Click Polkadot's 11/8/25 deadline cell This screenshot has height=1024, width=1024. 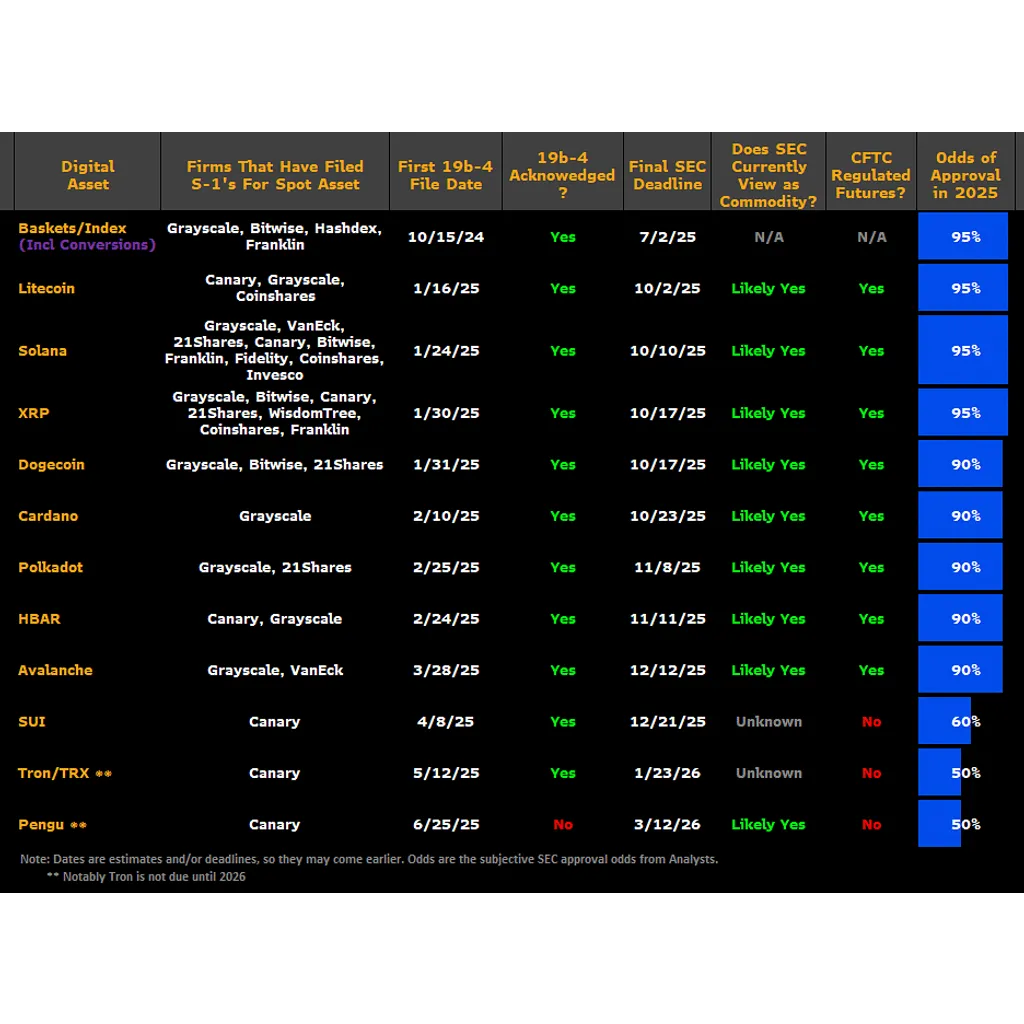(667, 567)
